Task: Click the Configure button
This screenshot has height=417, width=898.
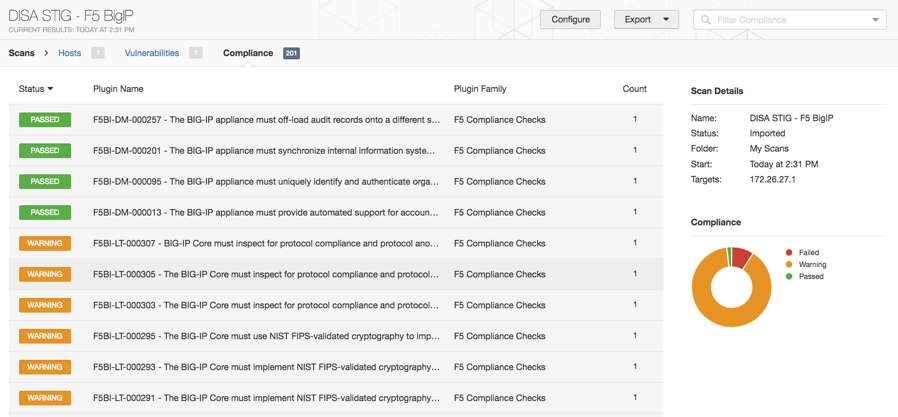Action: pos(570,19)
